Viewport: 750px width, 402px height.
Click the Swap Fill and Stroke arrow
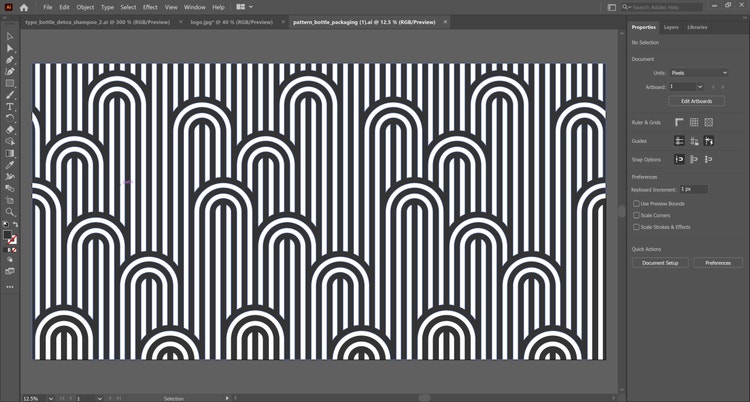click(x=15, y=224)
